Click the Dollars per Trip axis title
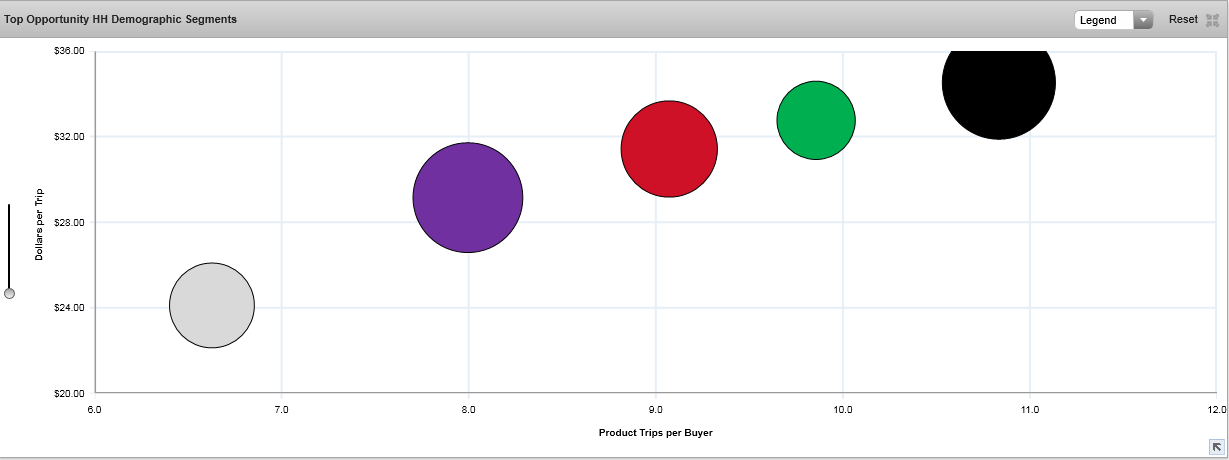This screenshot has width=1229, height=460. point(39,225)
